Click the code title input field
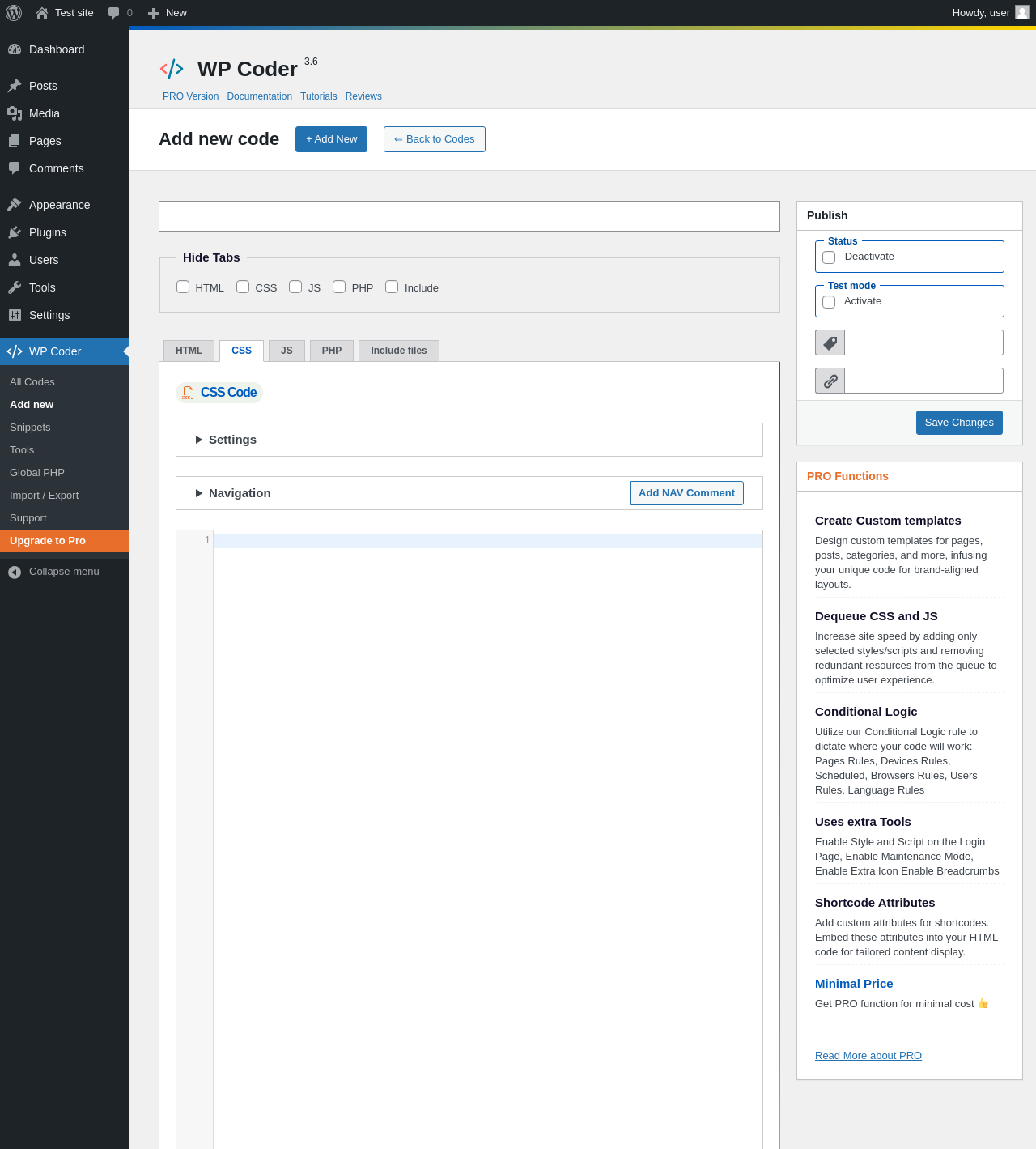 pos(469,216)
